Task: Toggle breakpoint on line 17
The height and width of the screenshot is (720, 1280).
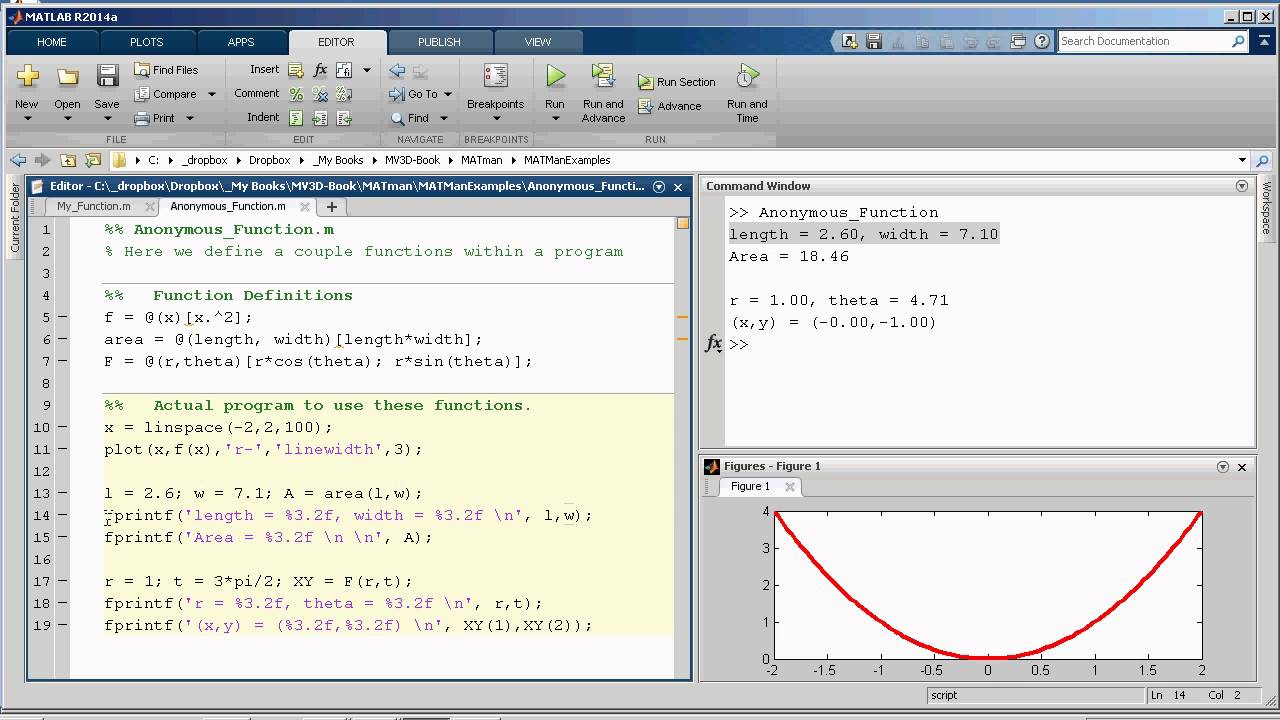Action: tap(62, 581)
